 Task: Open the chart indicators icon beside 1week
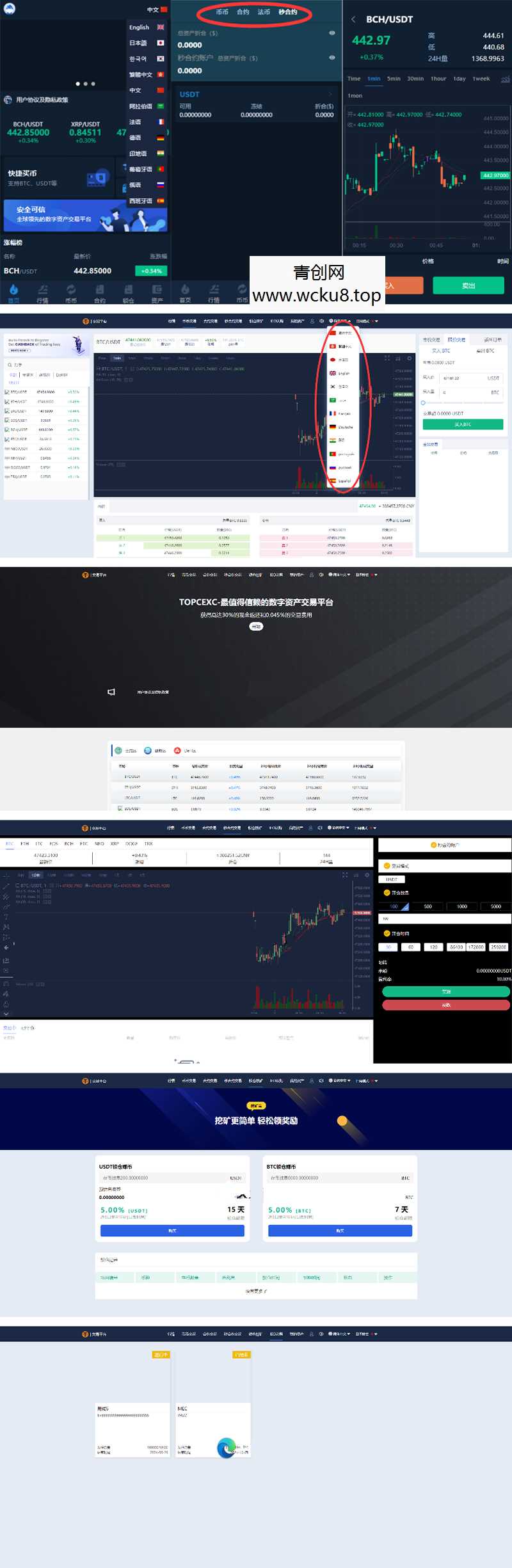click(x=505, y=79)
